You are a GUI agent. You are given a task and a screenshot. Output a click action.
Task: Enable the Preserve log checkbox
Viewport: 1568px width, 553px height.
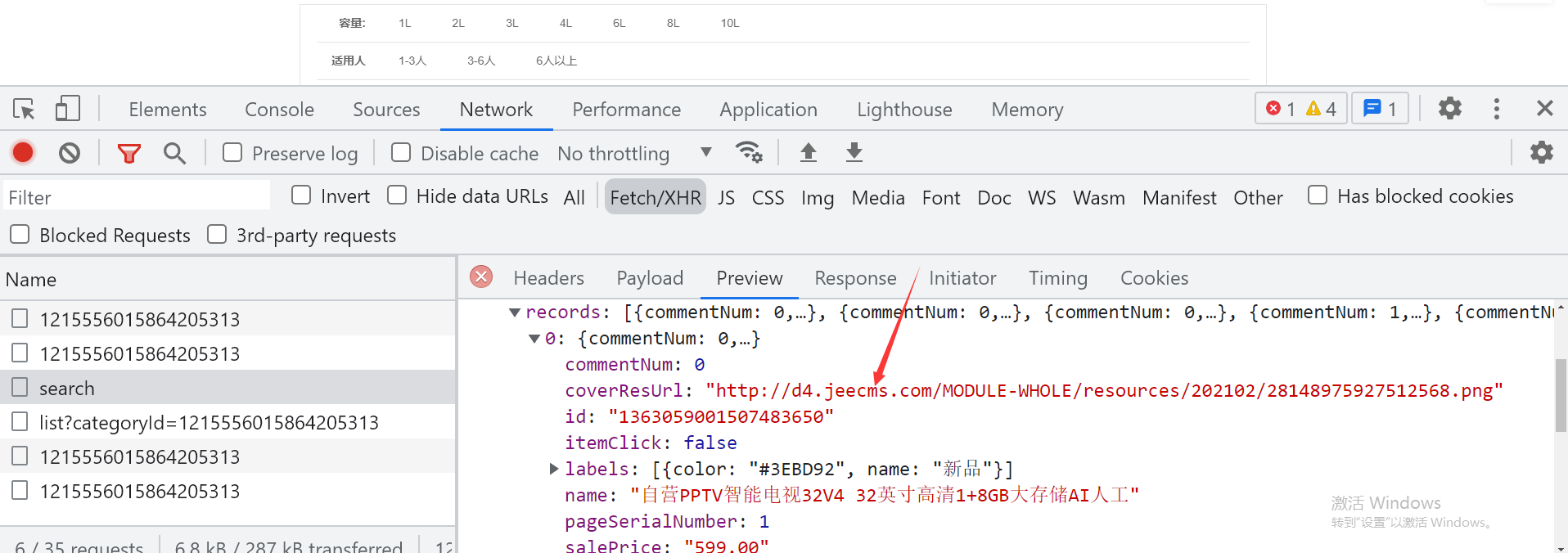pyautogui.click(x=232, y=153)
